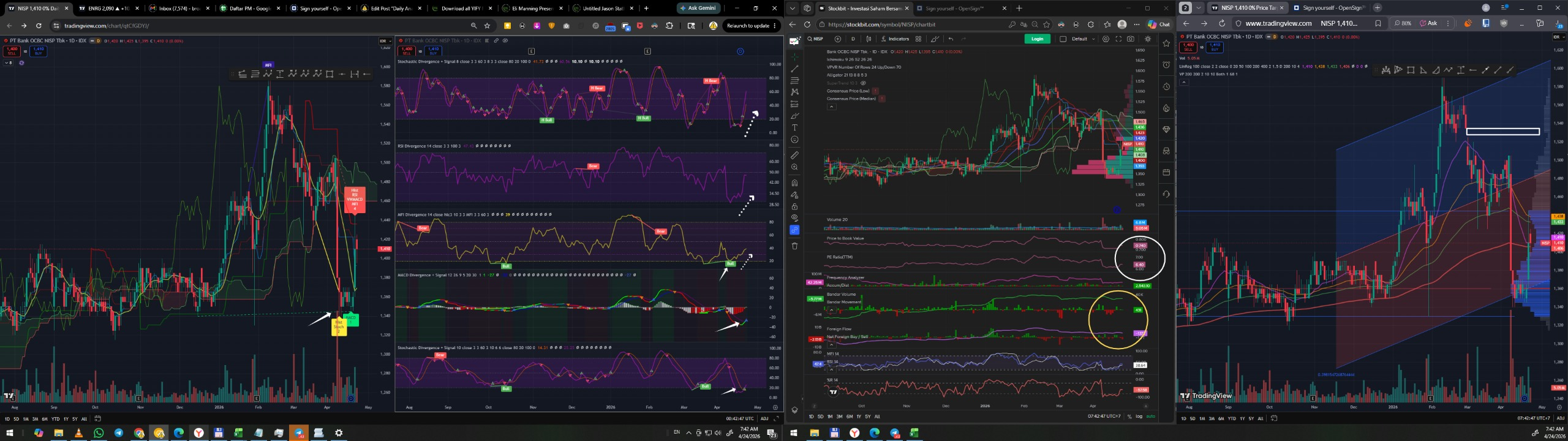The image size is (1568, 441).
Task: Select the 6M range on Stockbit chart
Action: [849, 417]
